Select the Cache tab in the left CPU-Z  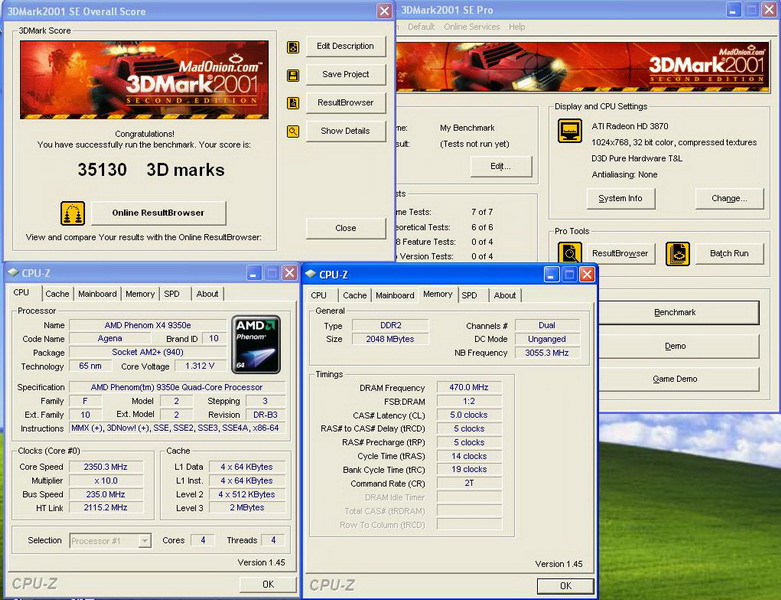57,294
